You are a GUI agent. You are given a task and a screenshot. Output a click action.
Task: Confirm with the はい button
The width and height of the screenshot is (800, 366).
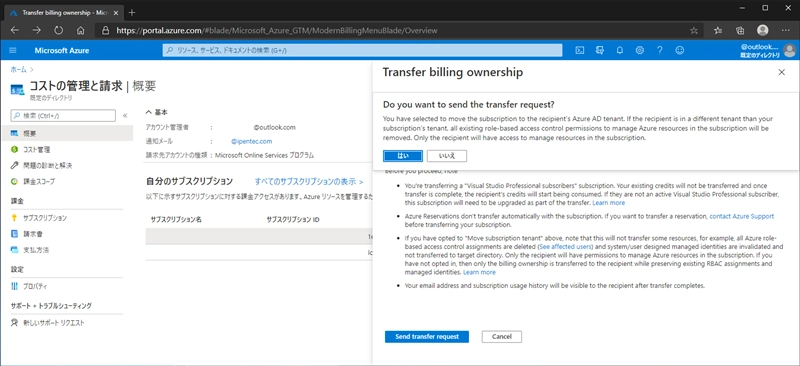coord(403,156)
